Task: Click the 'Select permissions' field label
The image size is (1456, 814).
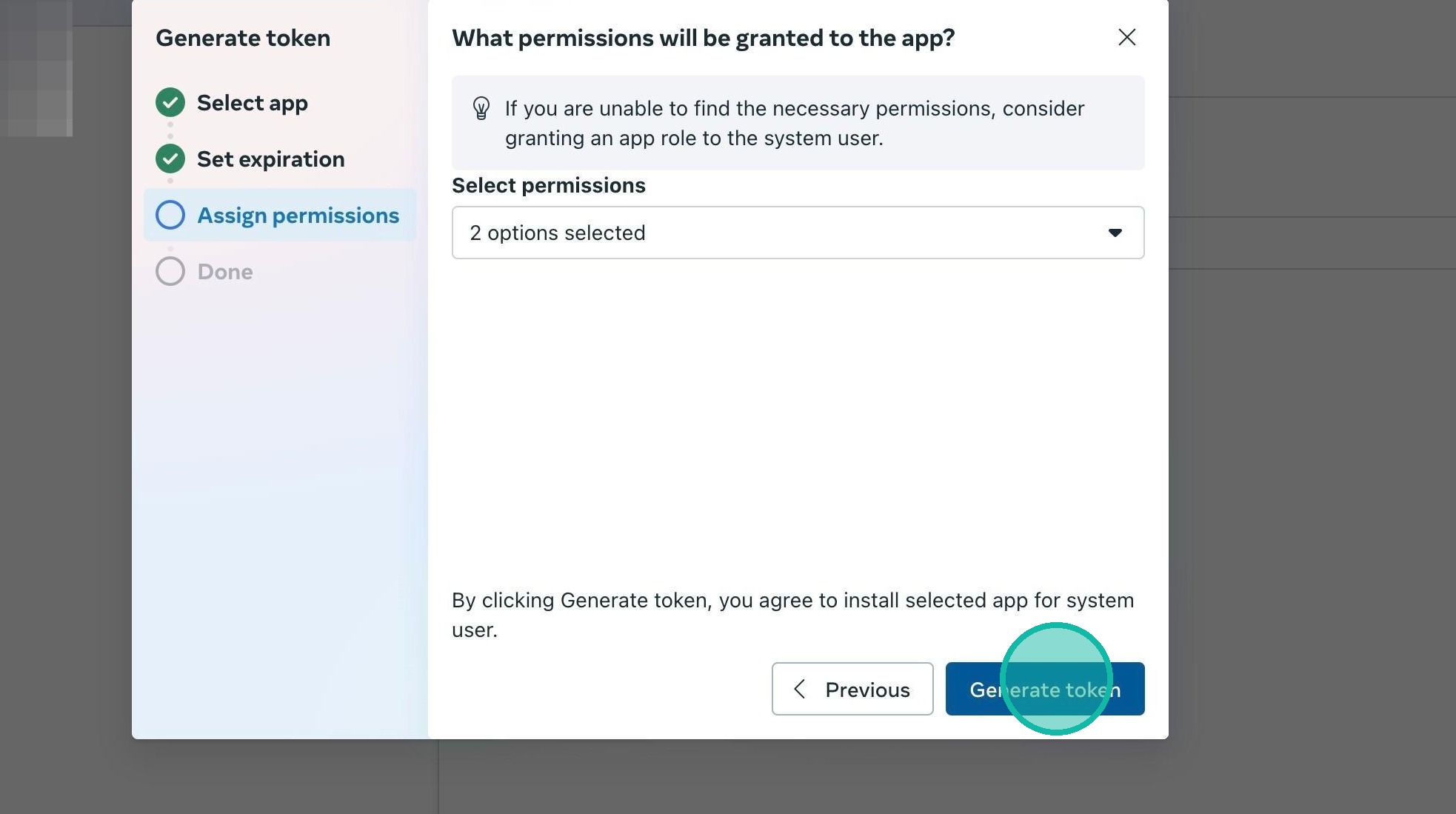Action: (x=548, y=185)
